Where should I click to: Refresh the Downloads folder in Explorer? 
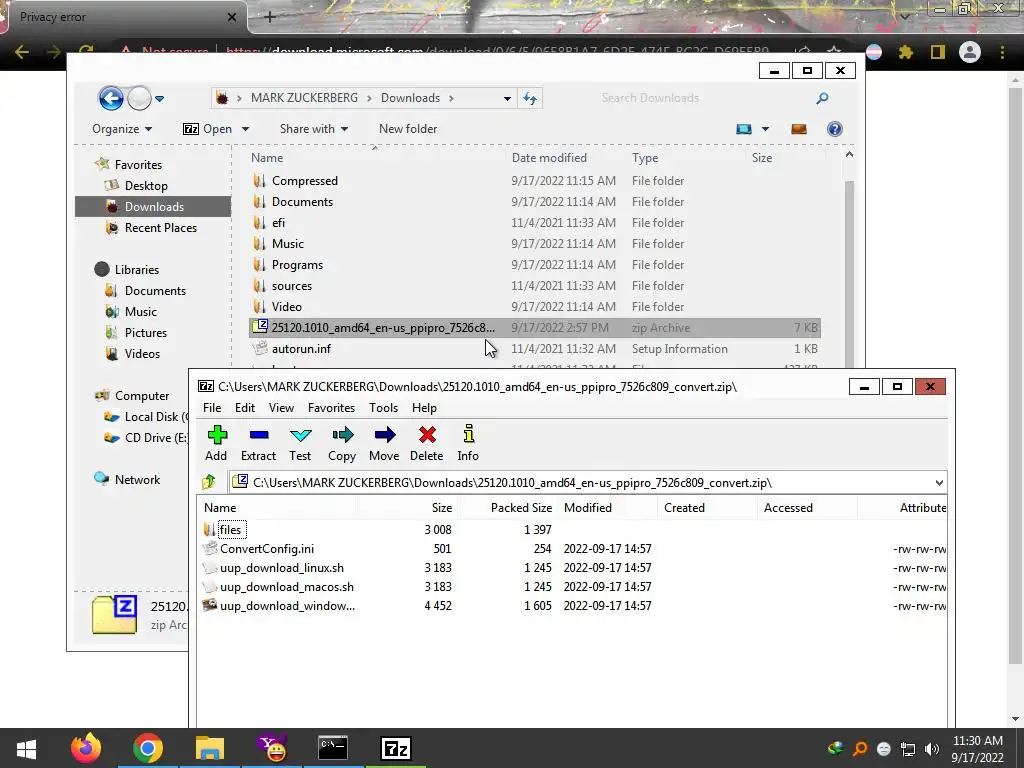[530, 99]
